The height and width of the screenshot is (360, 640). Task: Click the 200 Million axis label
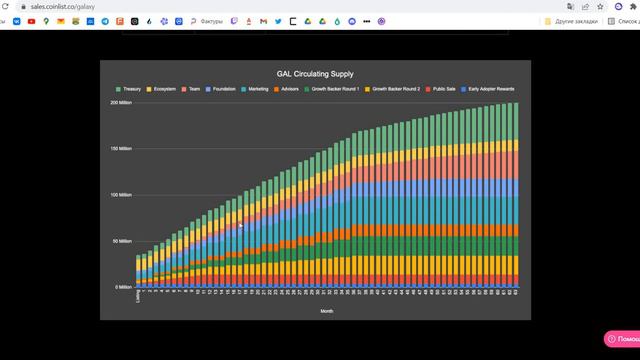click(121, 102)
